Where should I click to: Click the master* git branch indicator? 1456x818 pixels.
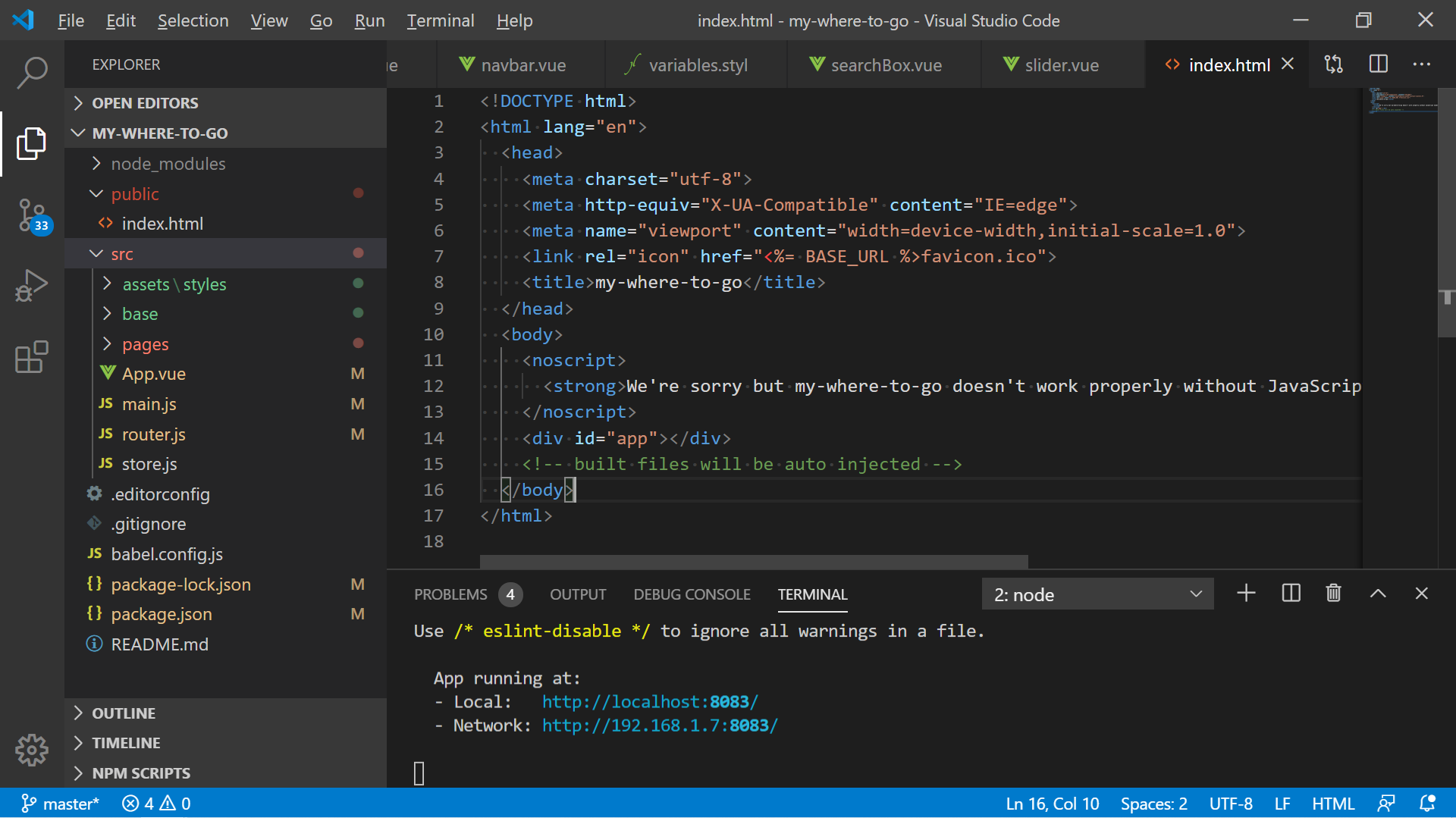point(60,804)
